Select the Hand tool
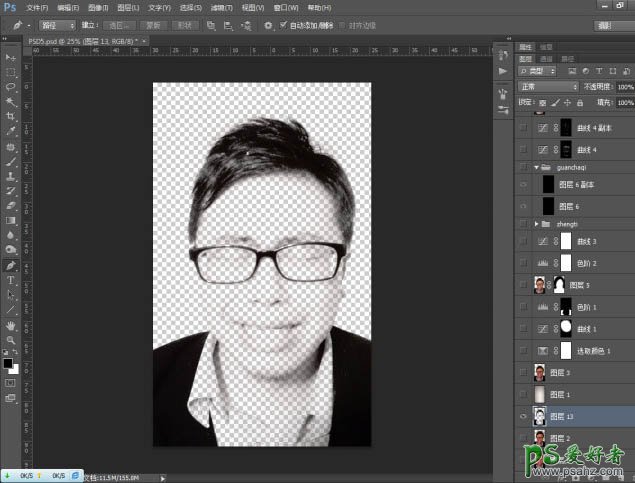 click(11, 325)
